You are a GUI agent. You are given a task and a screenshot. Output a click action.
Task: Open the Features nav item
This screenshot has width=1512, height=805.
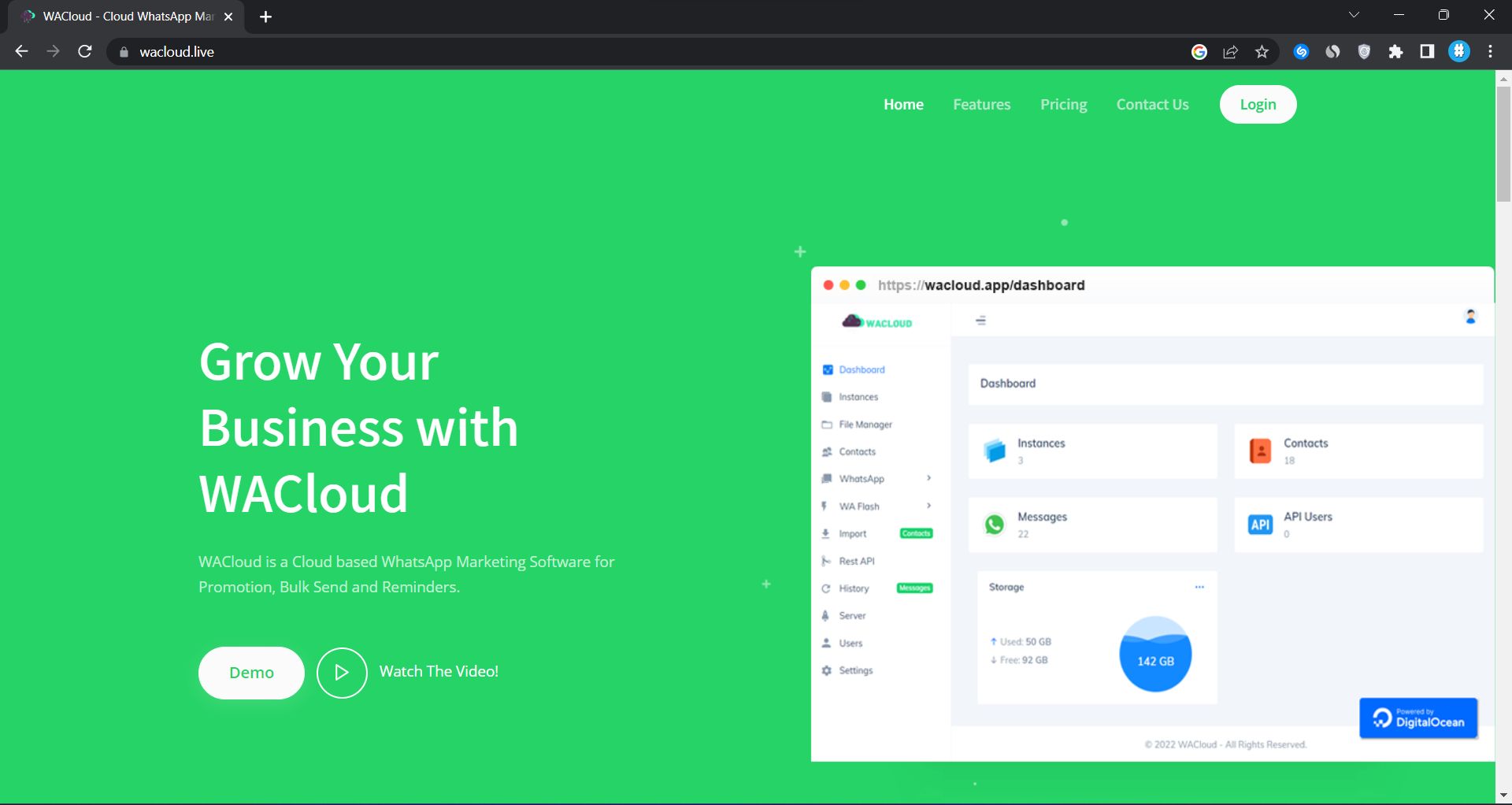click(981, 105)
